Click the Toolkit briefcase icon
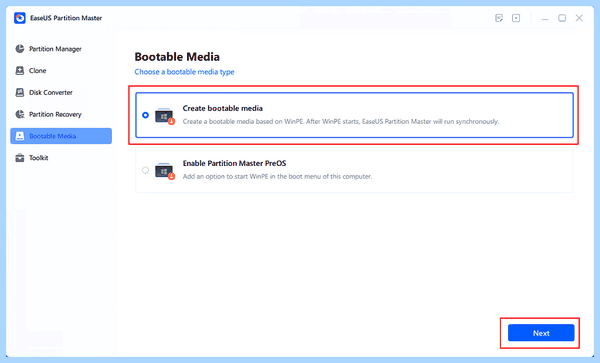 point(20,158)
